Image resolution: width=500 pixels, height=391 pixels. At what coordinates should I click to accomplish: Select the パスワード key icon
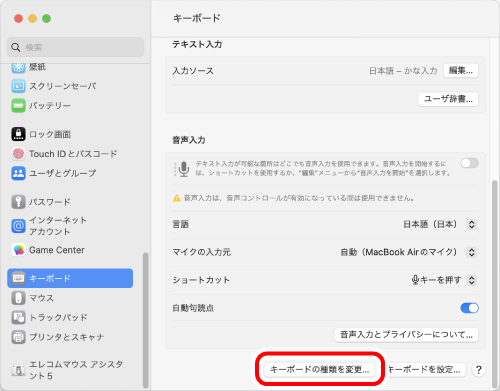pos(18,202)
